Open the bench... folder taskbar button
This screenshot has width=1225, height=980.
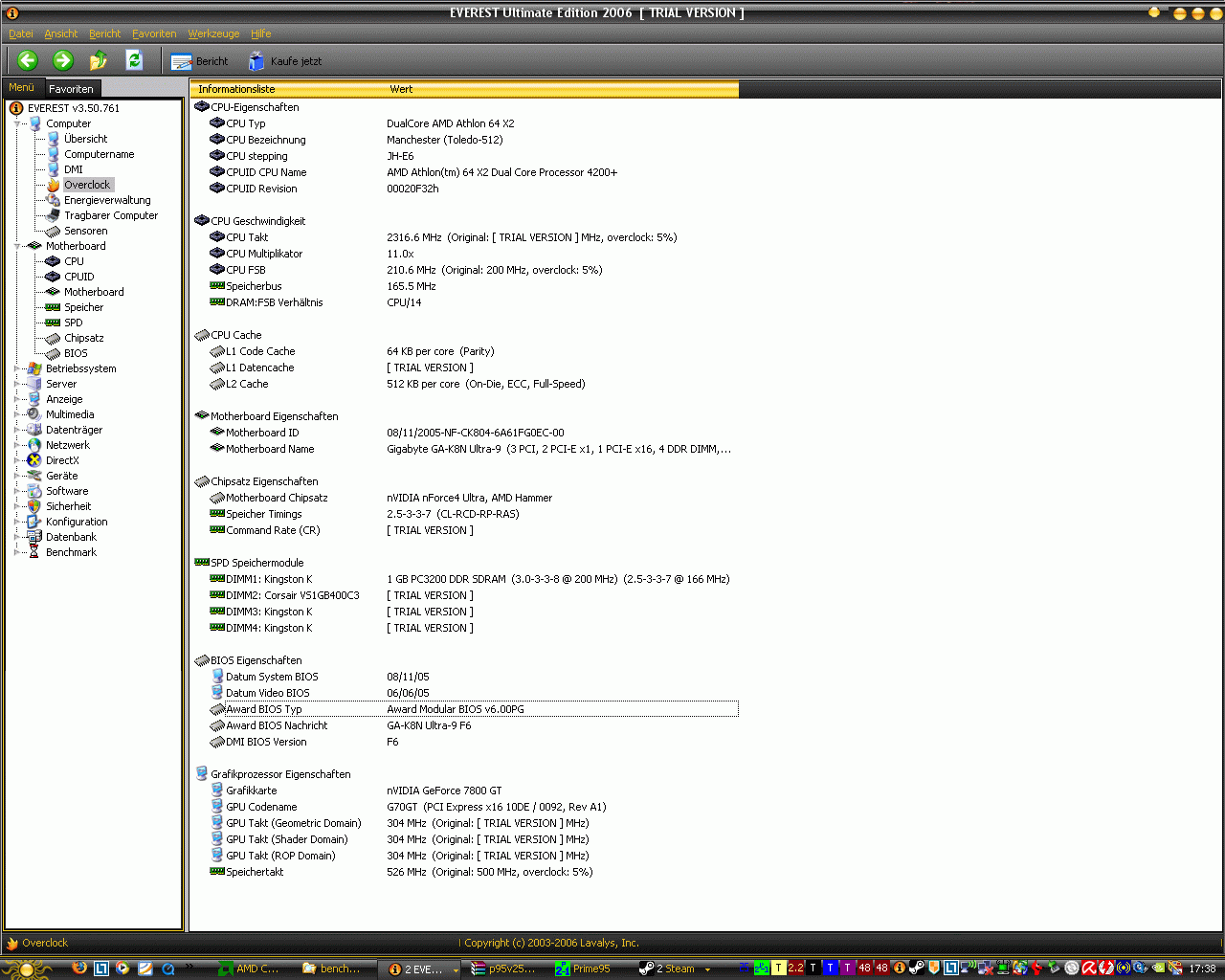click(x=333, y=969)
